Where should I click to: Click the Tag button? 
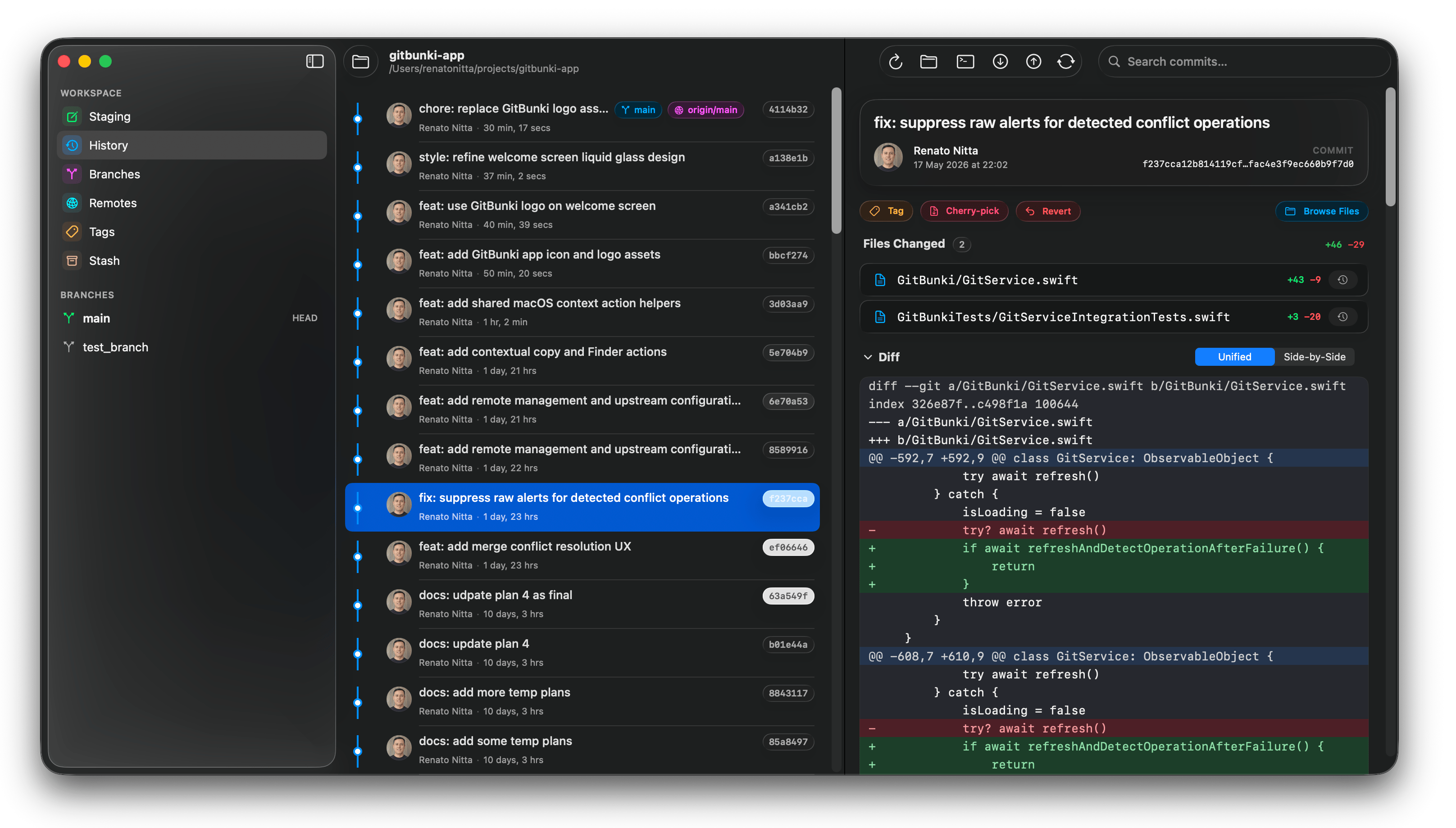click(886, 211)
